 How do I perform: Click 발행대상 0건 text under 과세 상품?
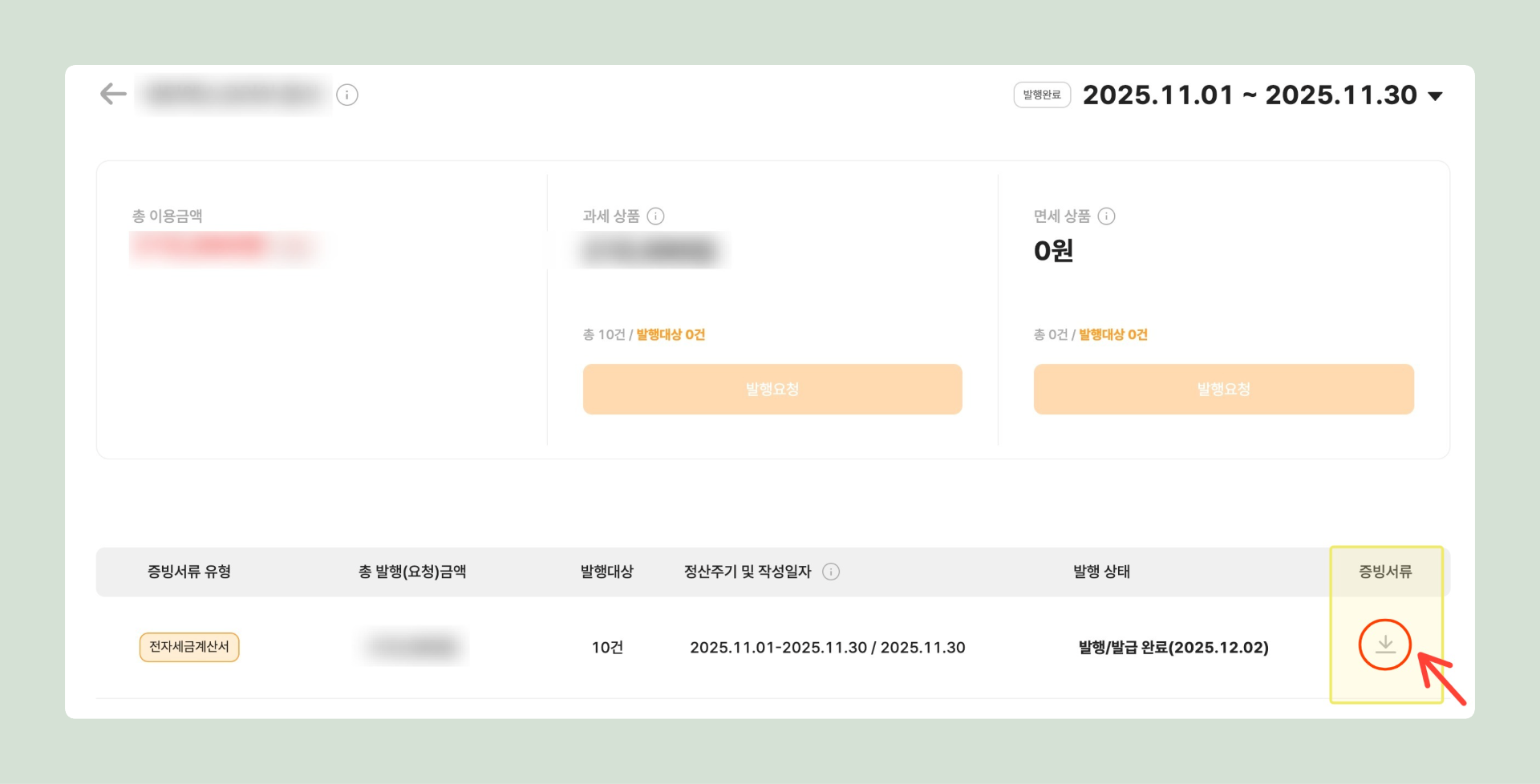pos(671,334)
